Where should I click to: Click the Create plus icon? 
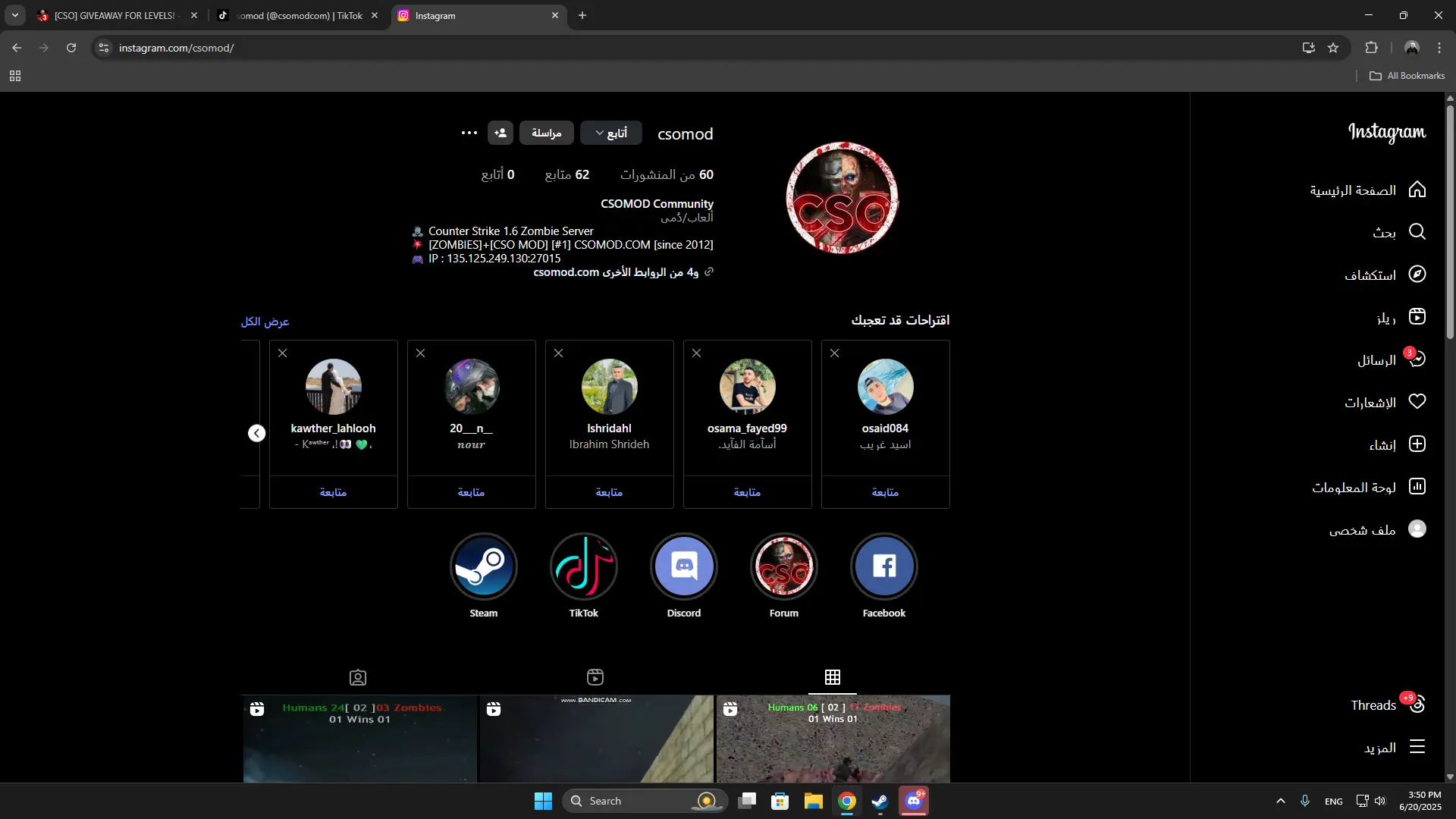coord(1417,444)
